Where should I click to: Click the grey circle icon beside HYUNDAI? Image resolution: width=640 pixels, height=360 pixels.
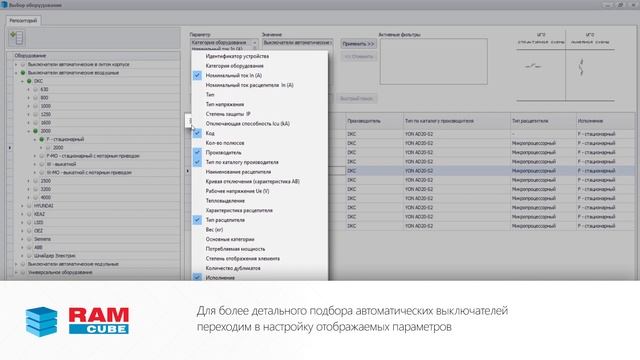[29, 206]
